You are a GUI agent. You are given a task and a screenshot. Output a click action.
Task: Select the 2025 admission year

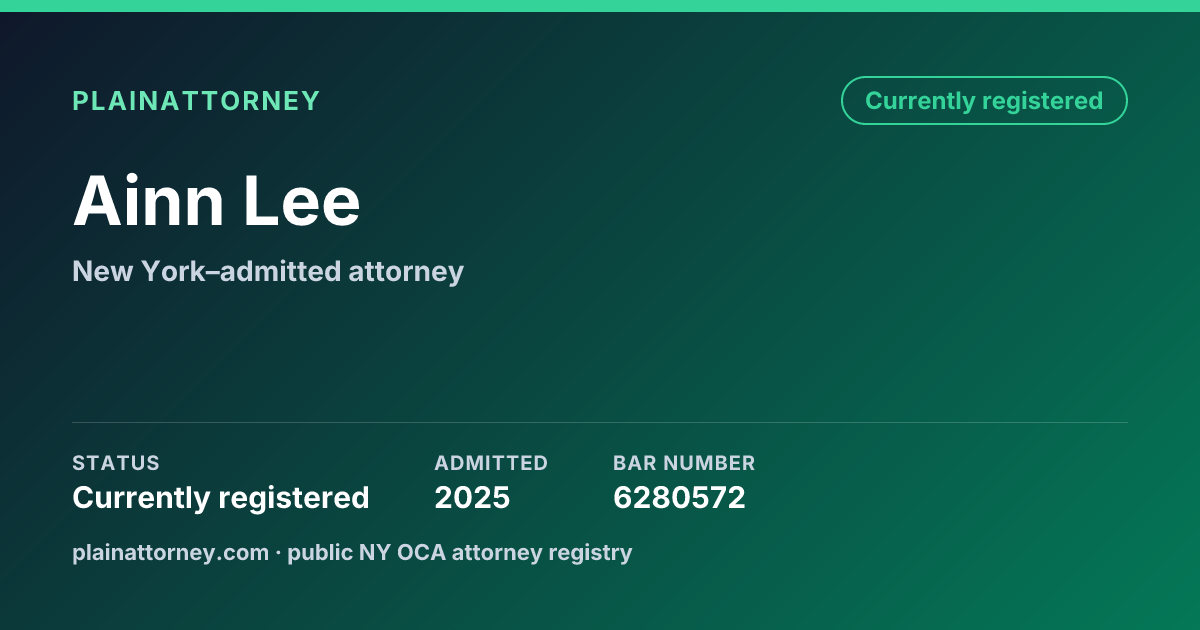point(472,497)
